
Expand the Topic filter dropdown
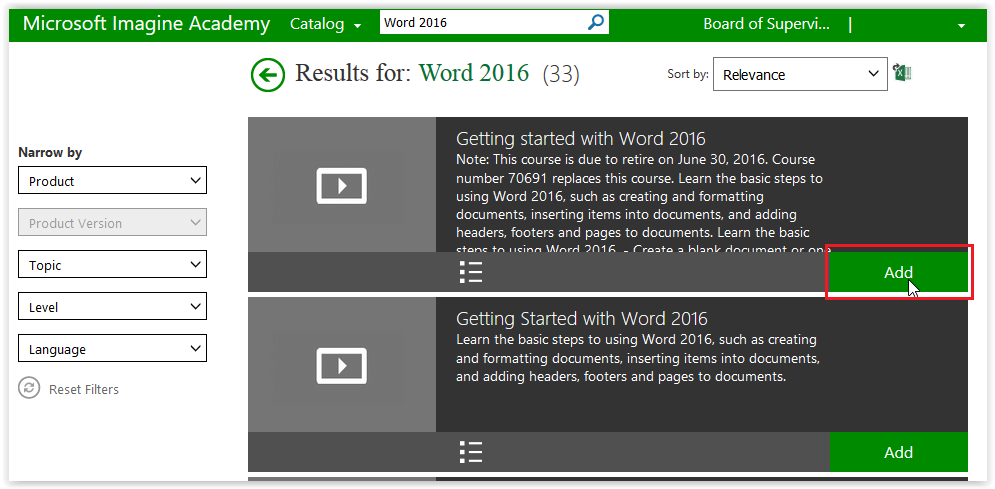pyautogui.click(x=112, y=264)
